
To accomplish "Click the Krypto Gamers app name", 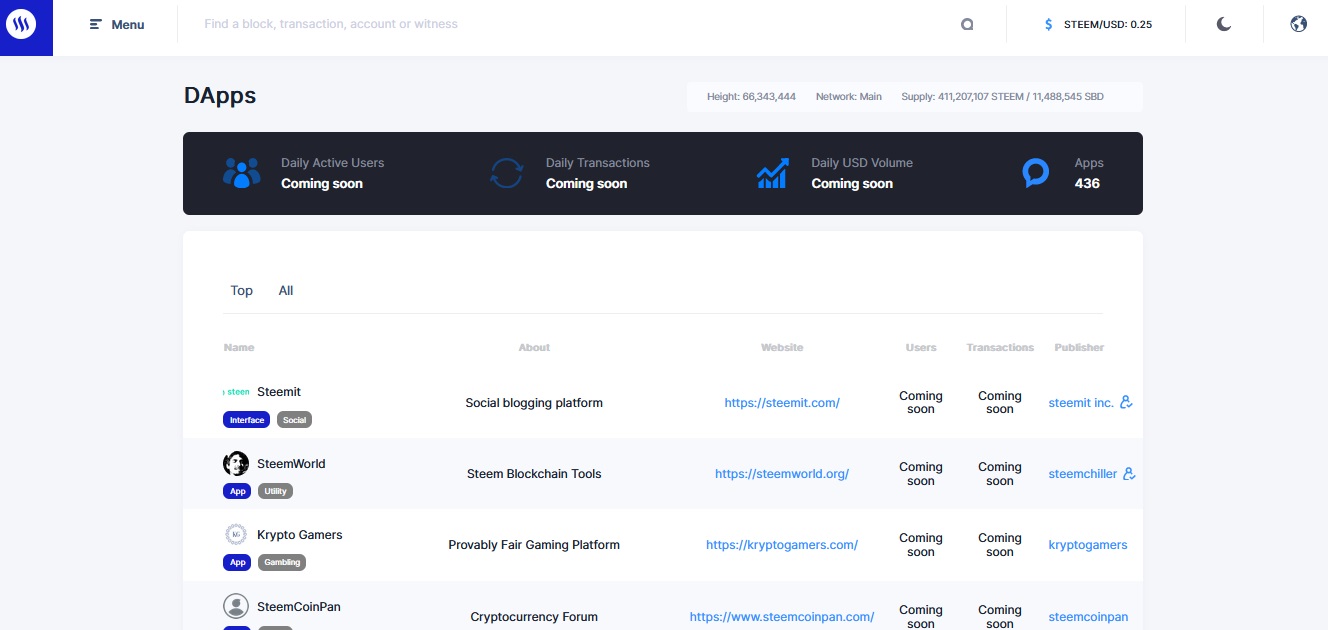I will click(300, 535).
